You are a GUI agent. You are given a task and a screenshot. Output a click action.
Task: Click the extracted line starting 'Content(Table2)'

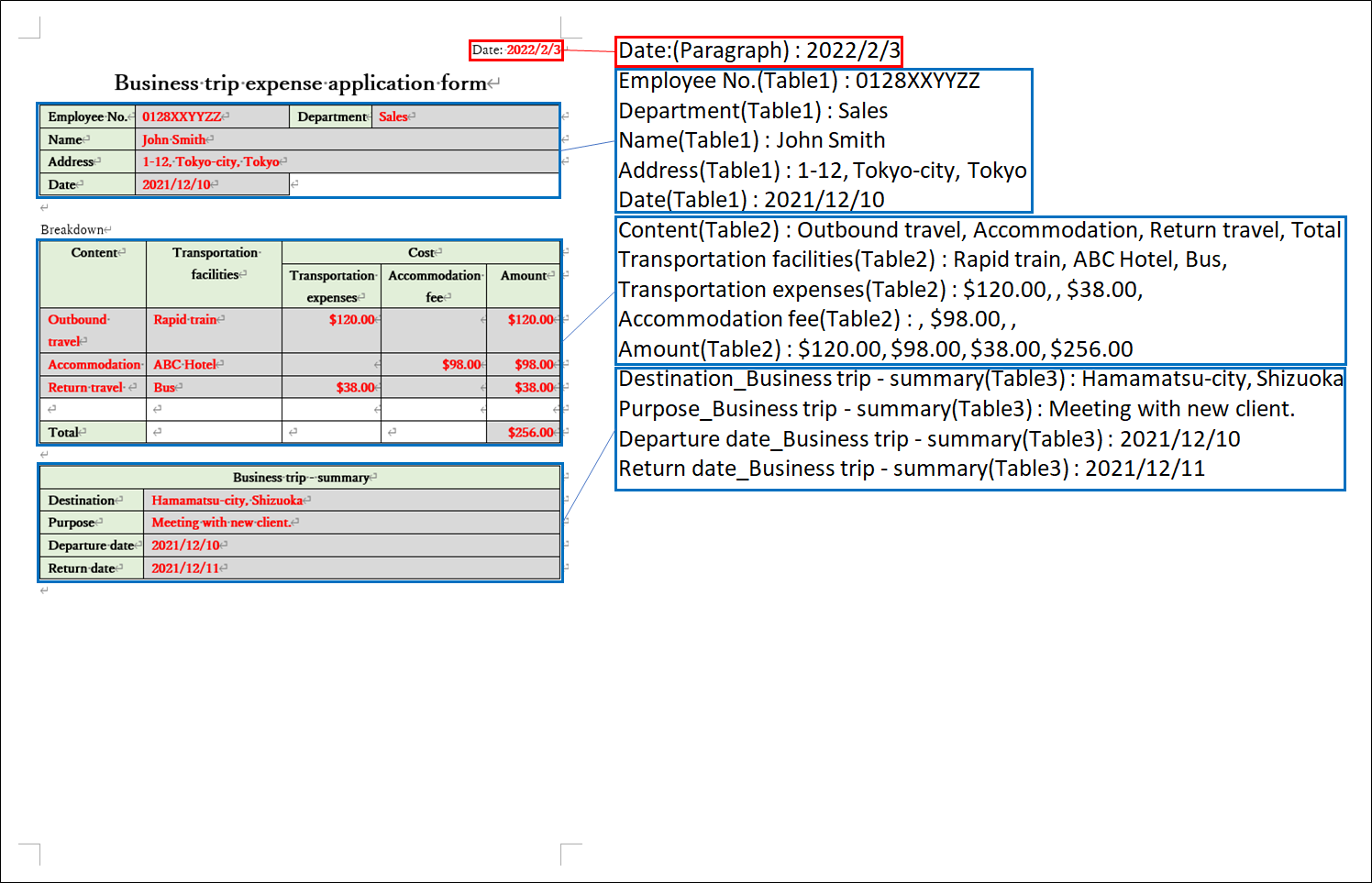(979, 230)
